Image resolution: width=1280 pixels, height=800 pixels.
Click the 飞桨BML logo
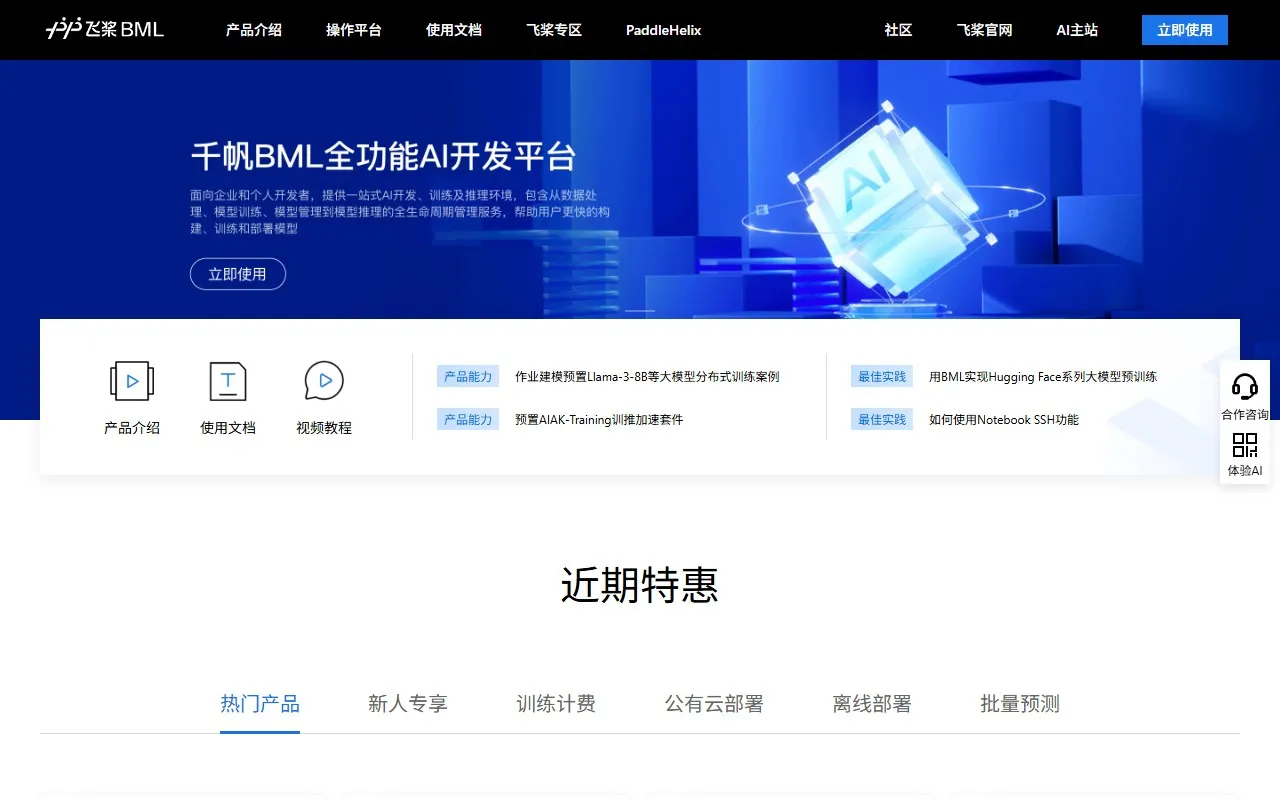pos(103,29)
